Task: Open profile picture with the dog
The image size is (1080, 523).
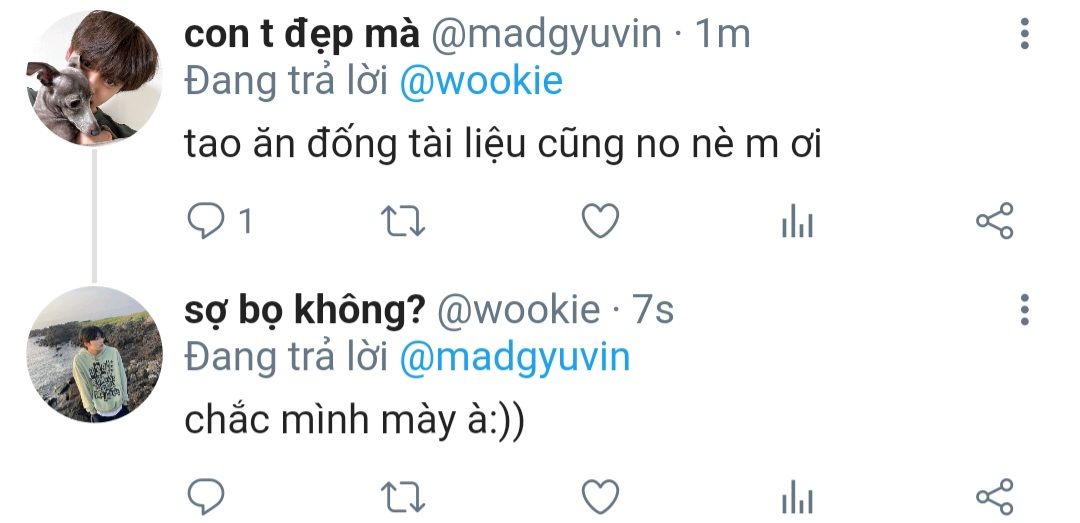Action: [94, 78]
